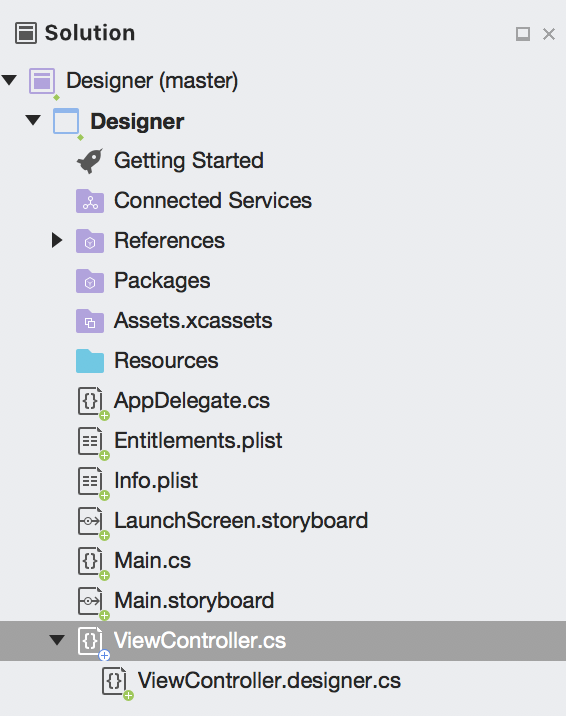Click the blue Resources folder icon
566x716 pixels.
coord(90,361)
